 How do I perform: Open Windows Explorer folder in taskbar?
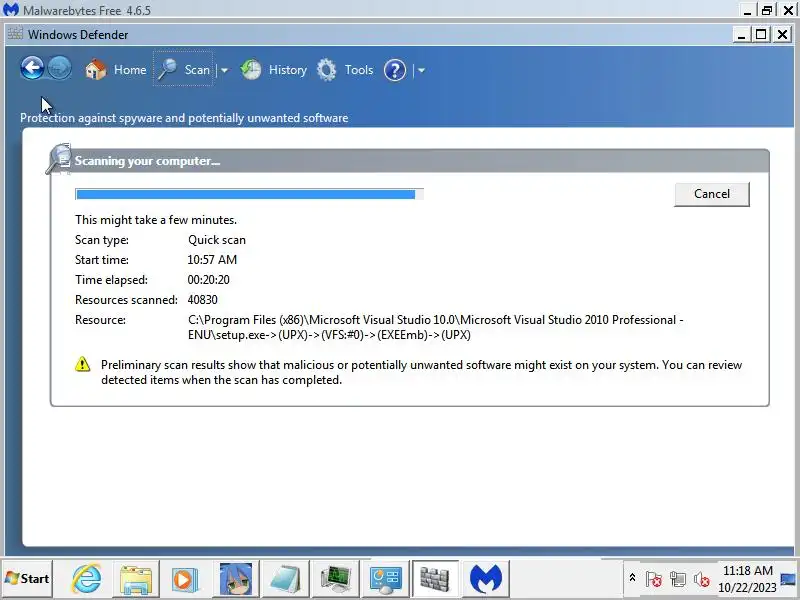click(136, 579)
